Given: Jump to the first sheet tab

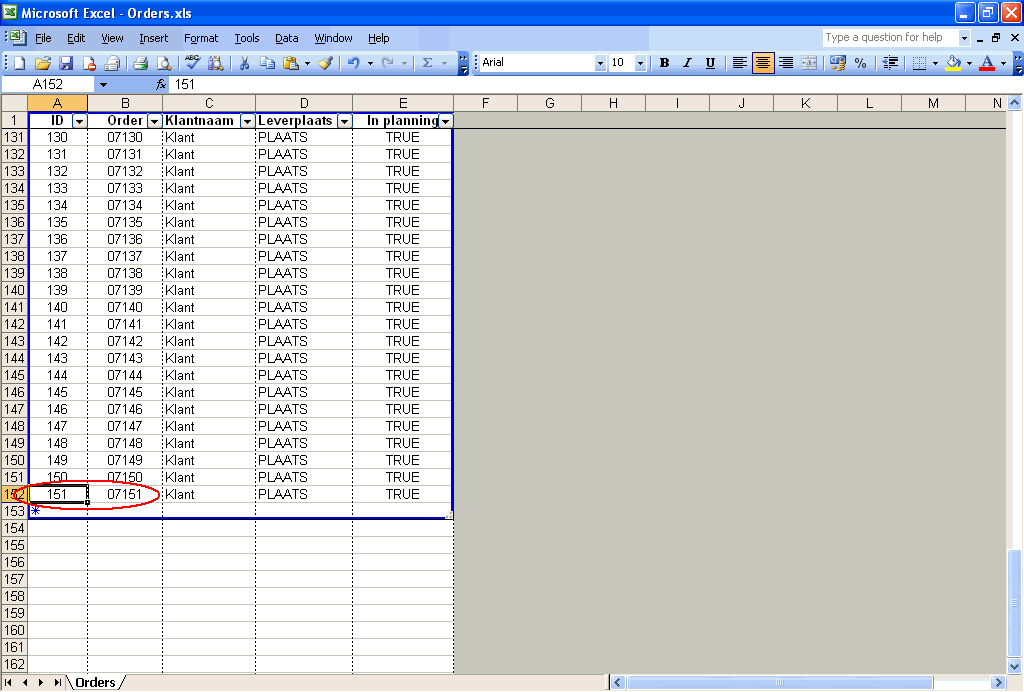Looking at the screenshot, I should point(8,682).
